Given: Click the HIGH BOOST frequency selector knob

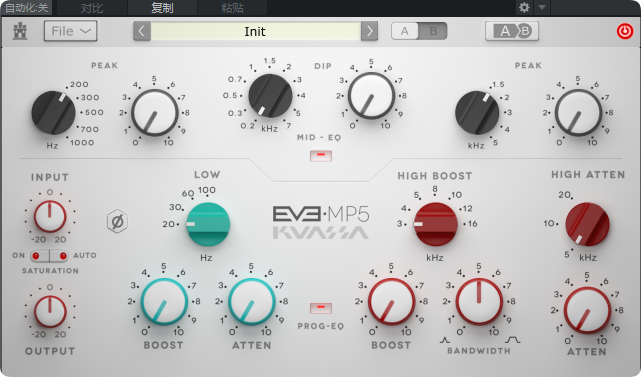Looking at the screenshot, I should tap(436, 224).
